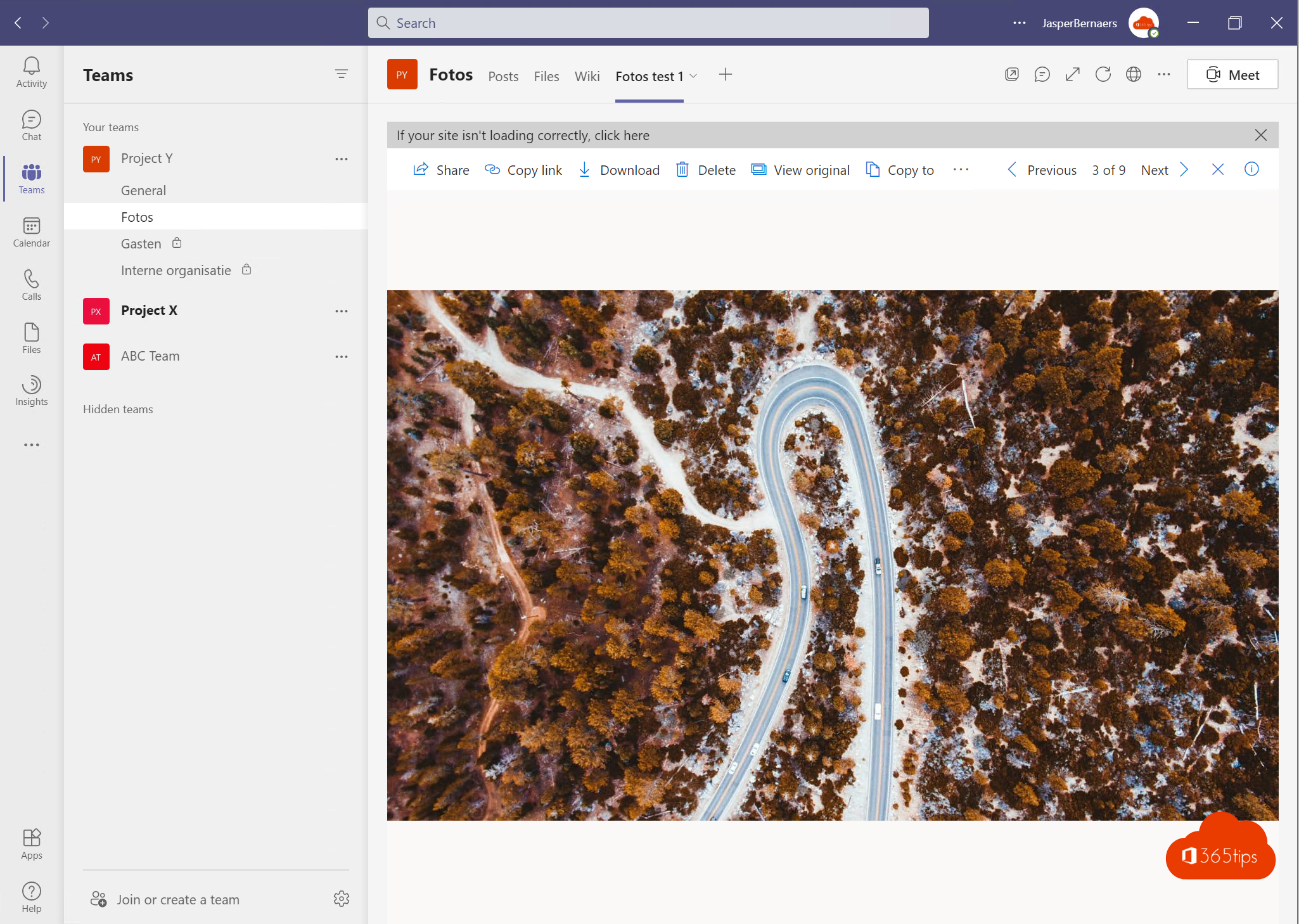The image size is (1299, 924).
Task: Toggle the notification banner close button
Action: tap(1261, 135)
